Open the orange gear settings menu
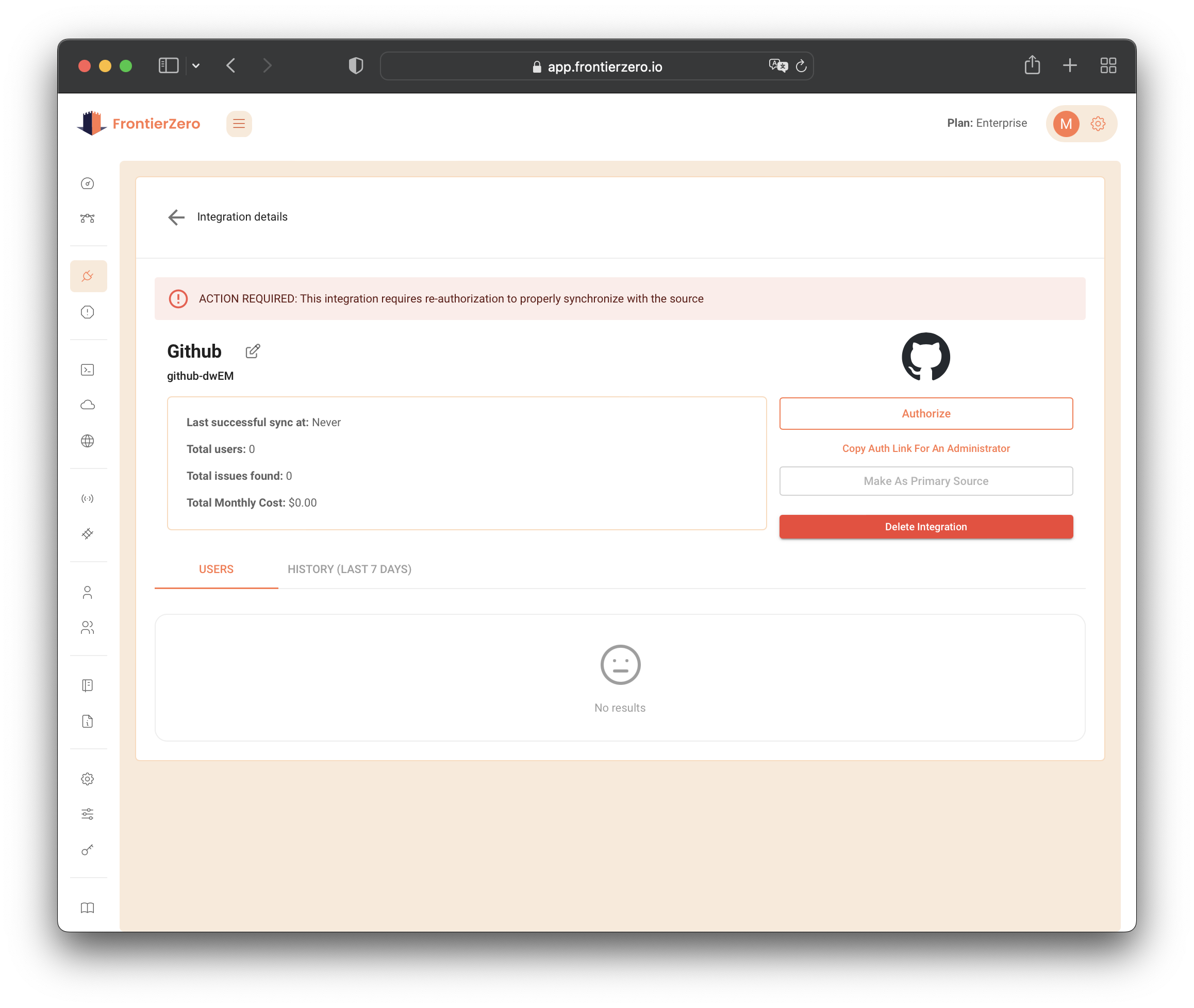Image resolution: width=1194 pixels, height=1008 pixels. (x=1098, y=124)
